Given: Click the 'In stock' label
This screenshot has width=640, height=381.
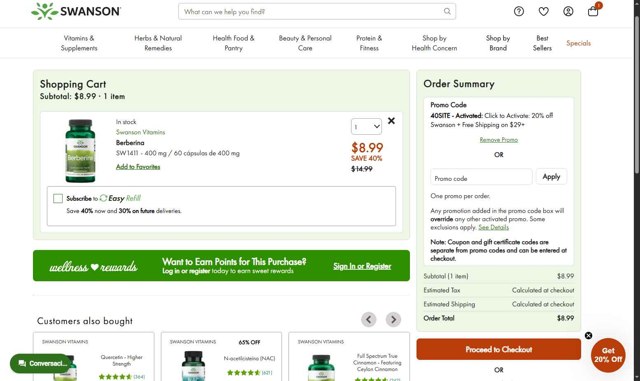Looking at the screenshot, I should (126, 122).
